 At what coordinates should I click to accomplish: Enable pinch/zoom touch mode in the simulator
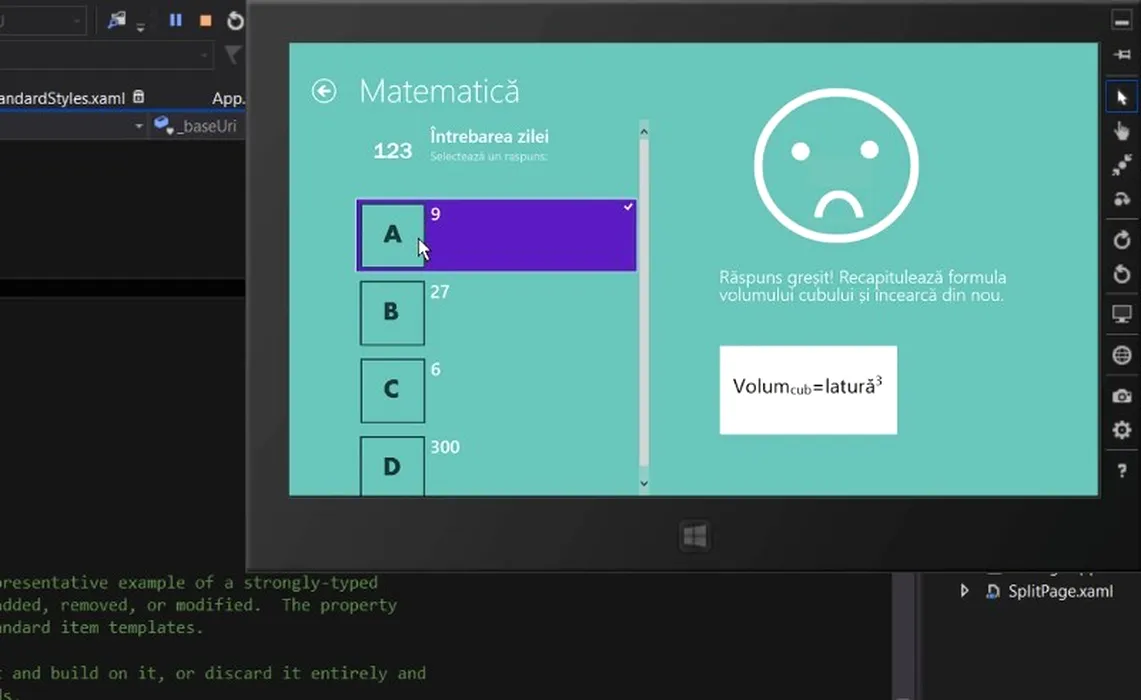point(1121,165)
